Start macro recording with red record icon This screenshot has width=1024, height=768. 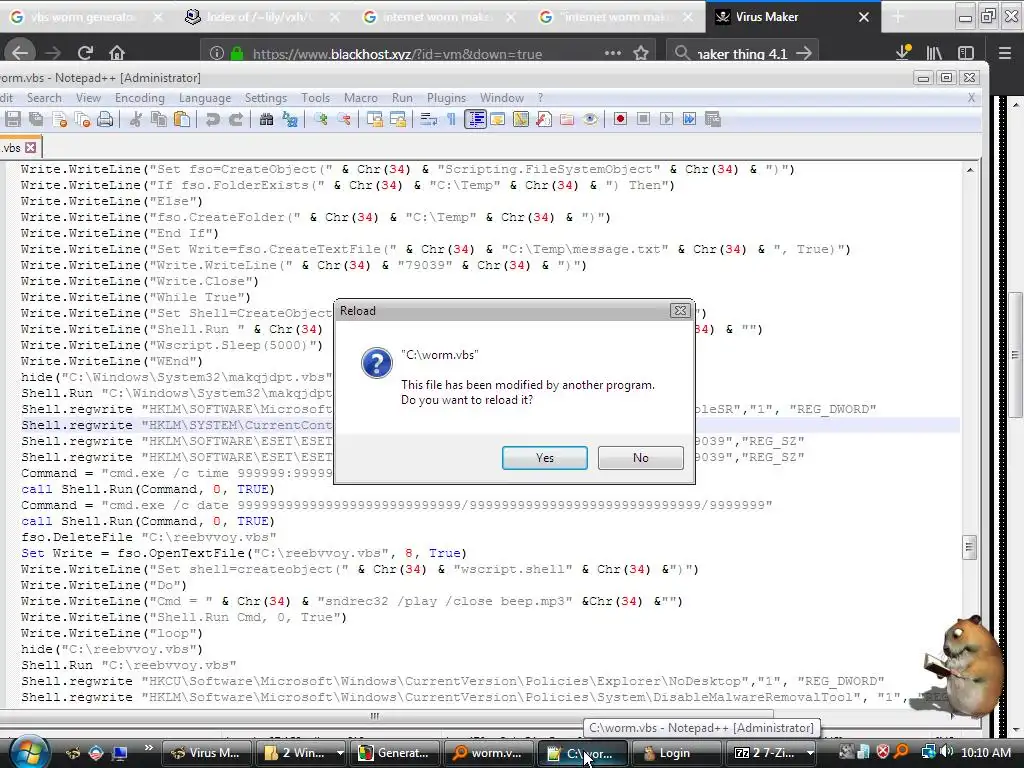click(620, 119)
